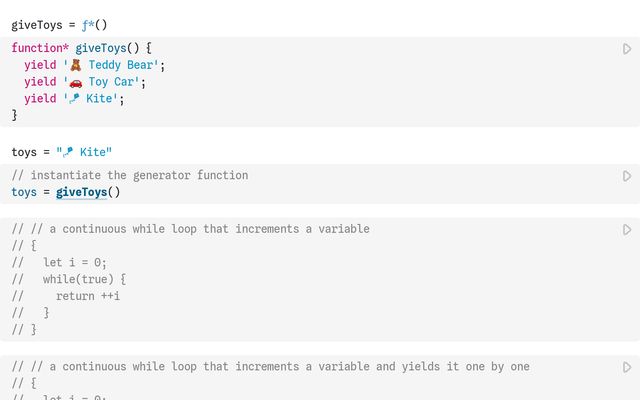640x400 pixels.
Task: Run the toys = giveToys() cell
Action: [627, 176]
